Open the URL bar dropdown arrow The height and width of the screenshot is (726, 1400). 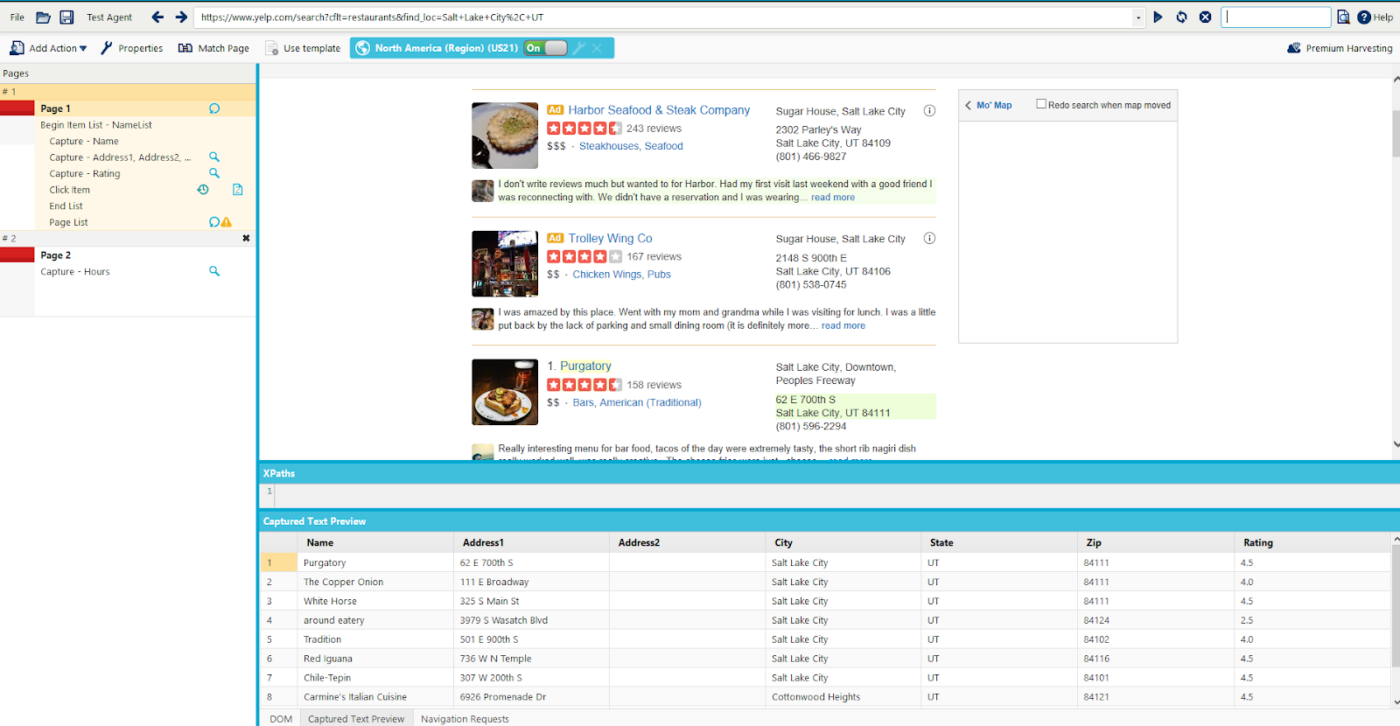tap(1138, 16)
